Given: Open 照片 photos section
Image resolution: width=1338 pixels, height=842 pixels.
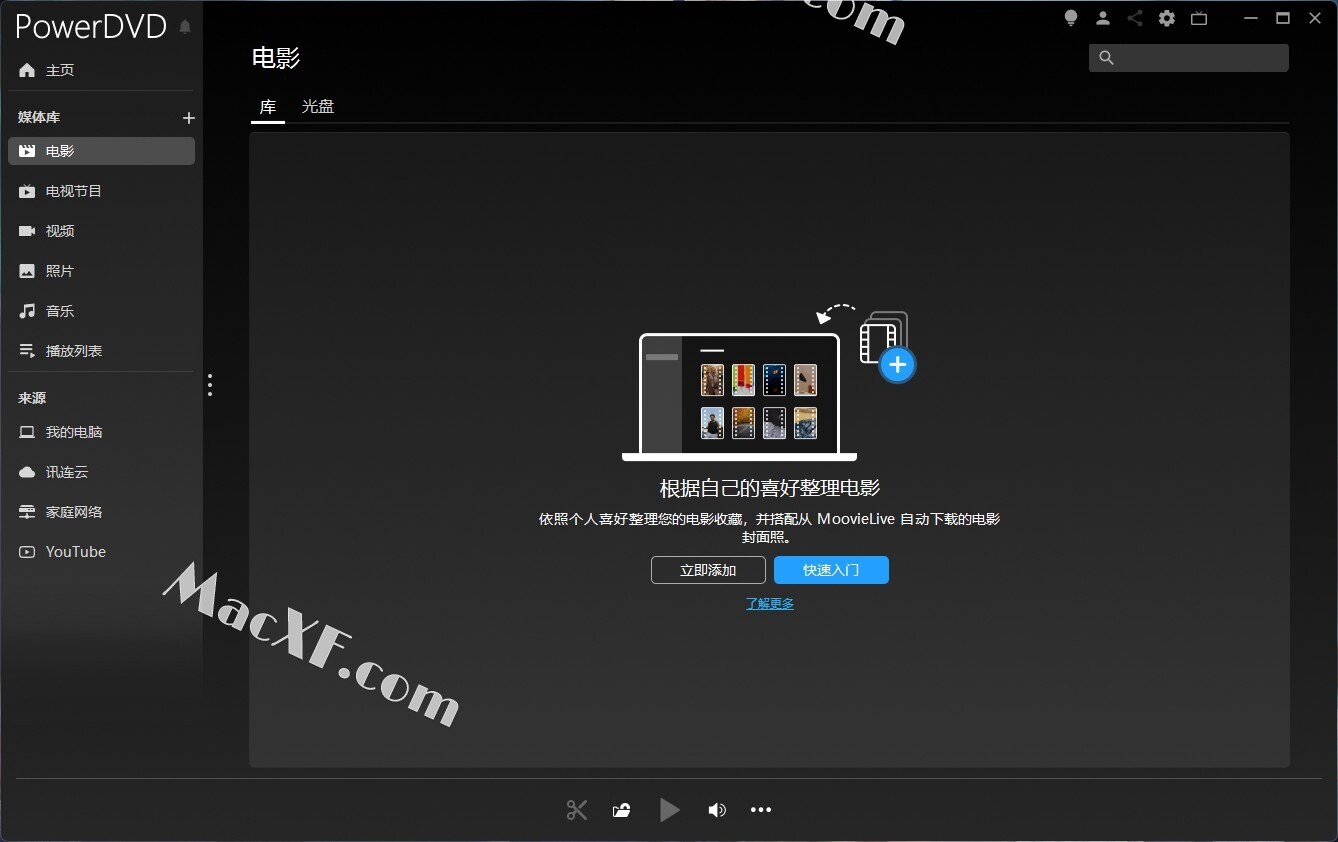Looking at the screenshot, I should click(x=101, y=271).
